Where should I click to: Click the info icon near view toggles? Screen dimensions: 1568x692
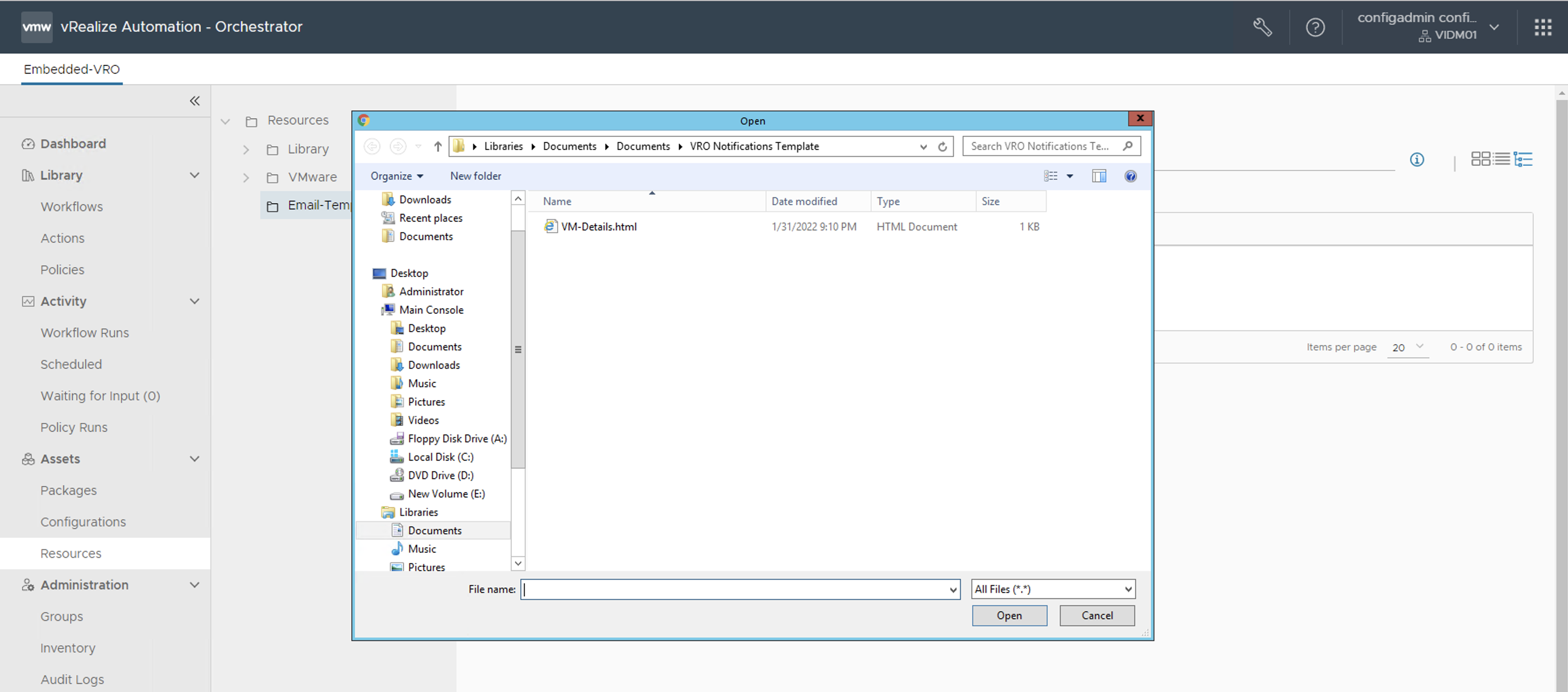pyautogui.click(x=1416, y=160)
